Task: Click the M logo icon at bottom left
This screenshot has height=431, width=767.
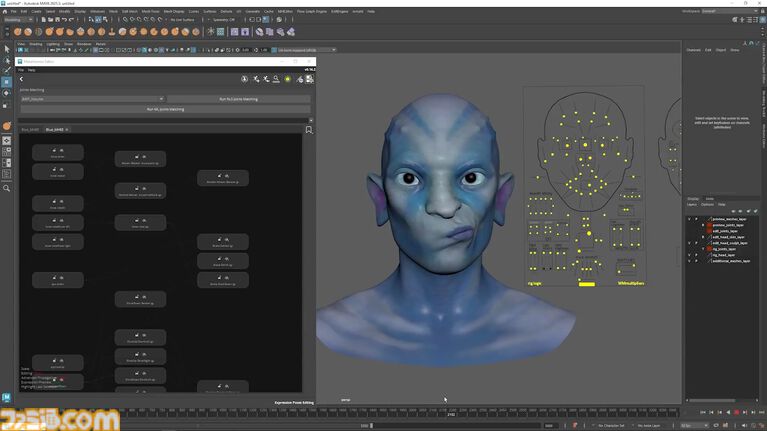Action: pos(6,397)
